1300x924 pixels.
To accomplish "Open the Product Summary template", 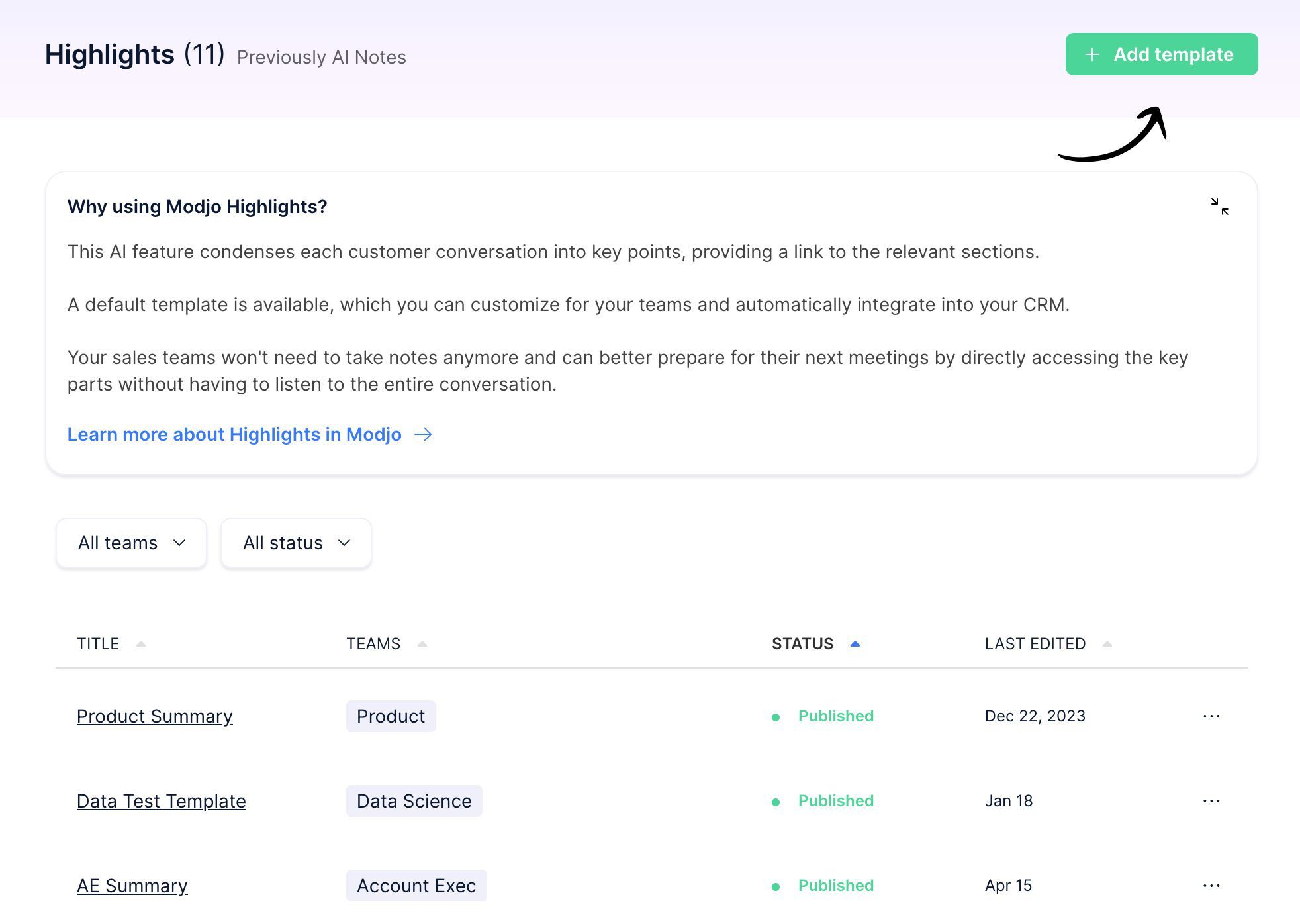I will (x=155, y=716).
